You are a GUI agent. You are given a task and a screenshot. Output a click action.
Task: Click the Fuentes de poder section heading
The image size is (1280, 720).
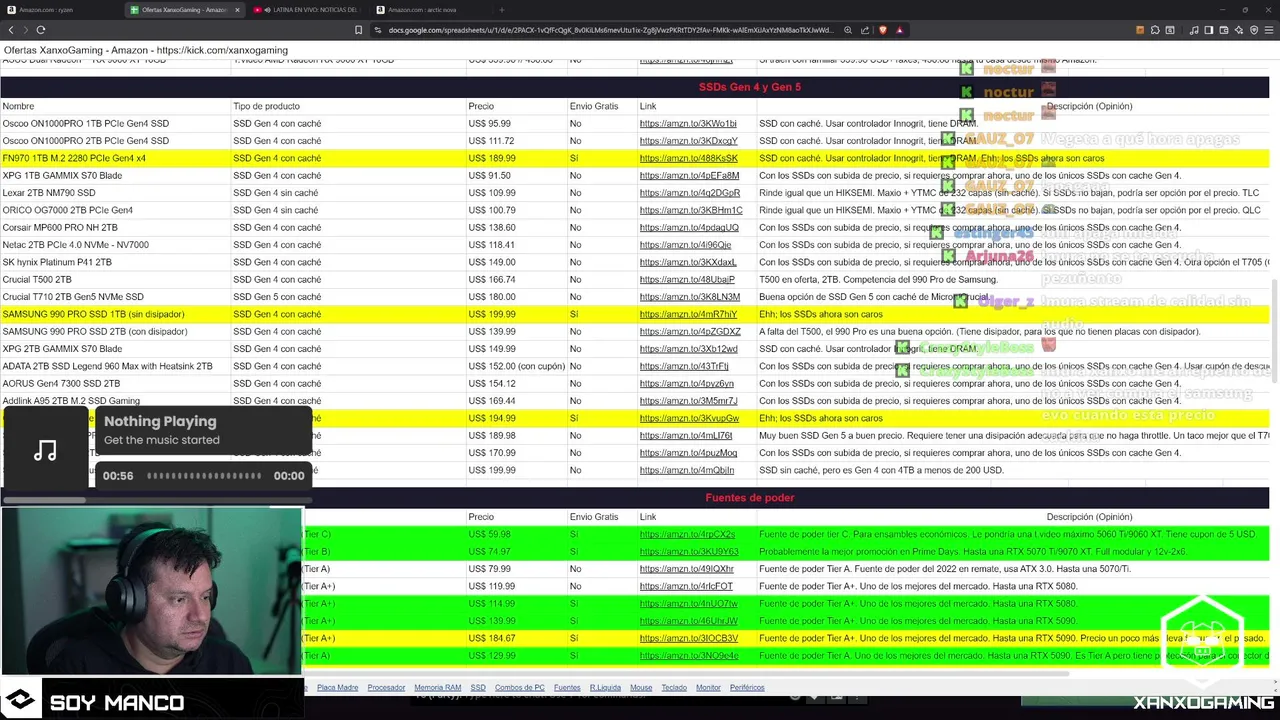pos(749,497)
